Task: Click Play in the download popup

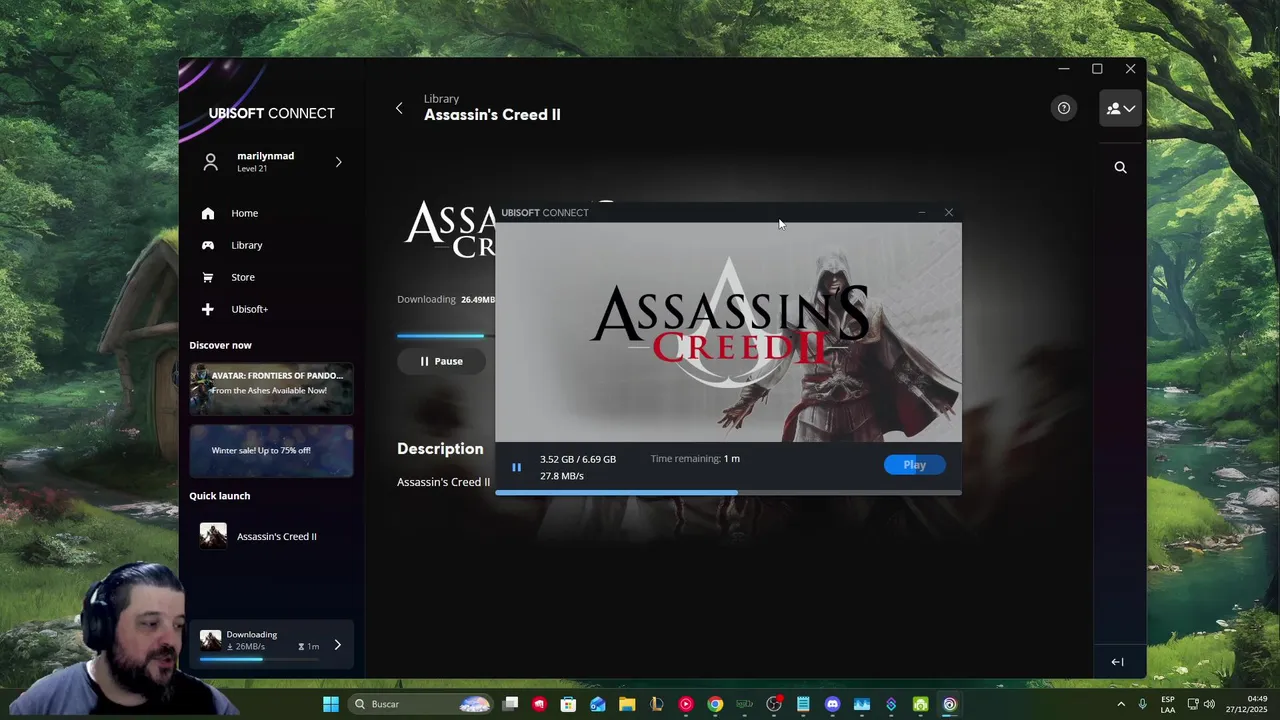Action: click(914, 465)
